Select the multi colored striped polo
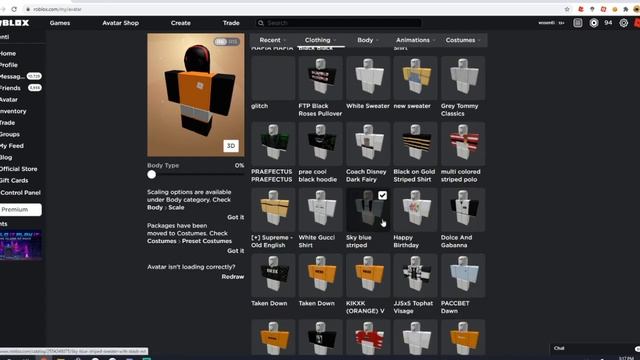Image resolution: width=640 pixels, height=360 pixels. [x=463, y=144]
